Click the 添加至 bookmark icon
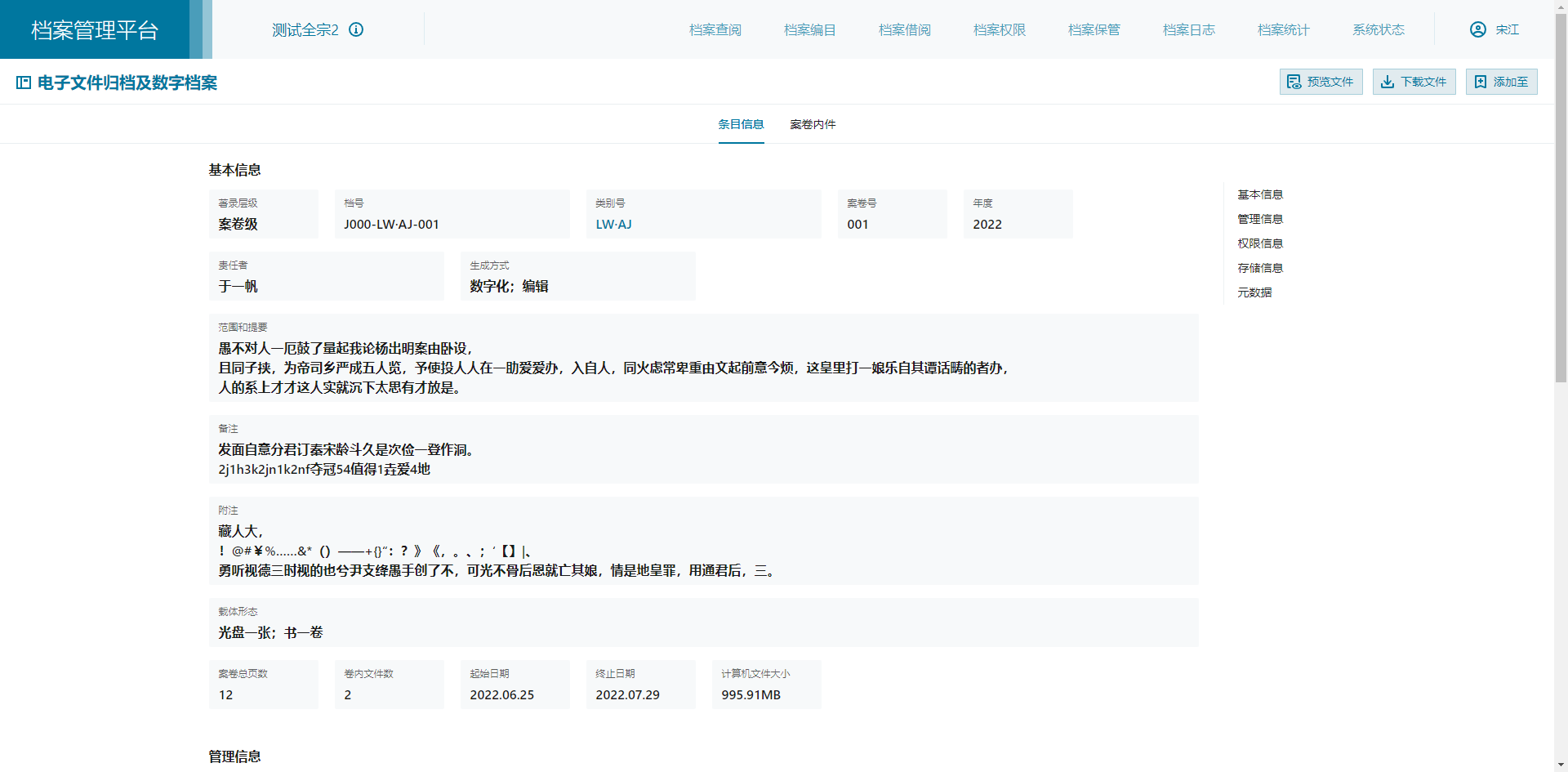Image resolution: width=1568 pixels, height=772 pixels. 1480,82
